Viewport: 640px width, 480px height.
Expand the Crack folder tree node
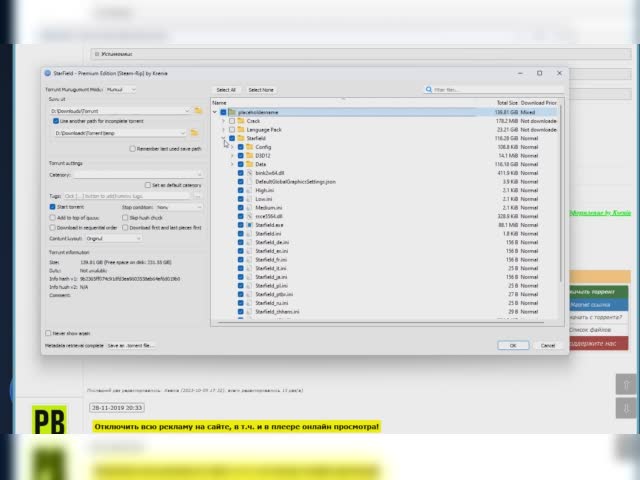click(x=223, y=121)
